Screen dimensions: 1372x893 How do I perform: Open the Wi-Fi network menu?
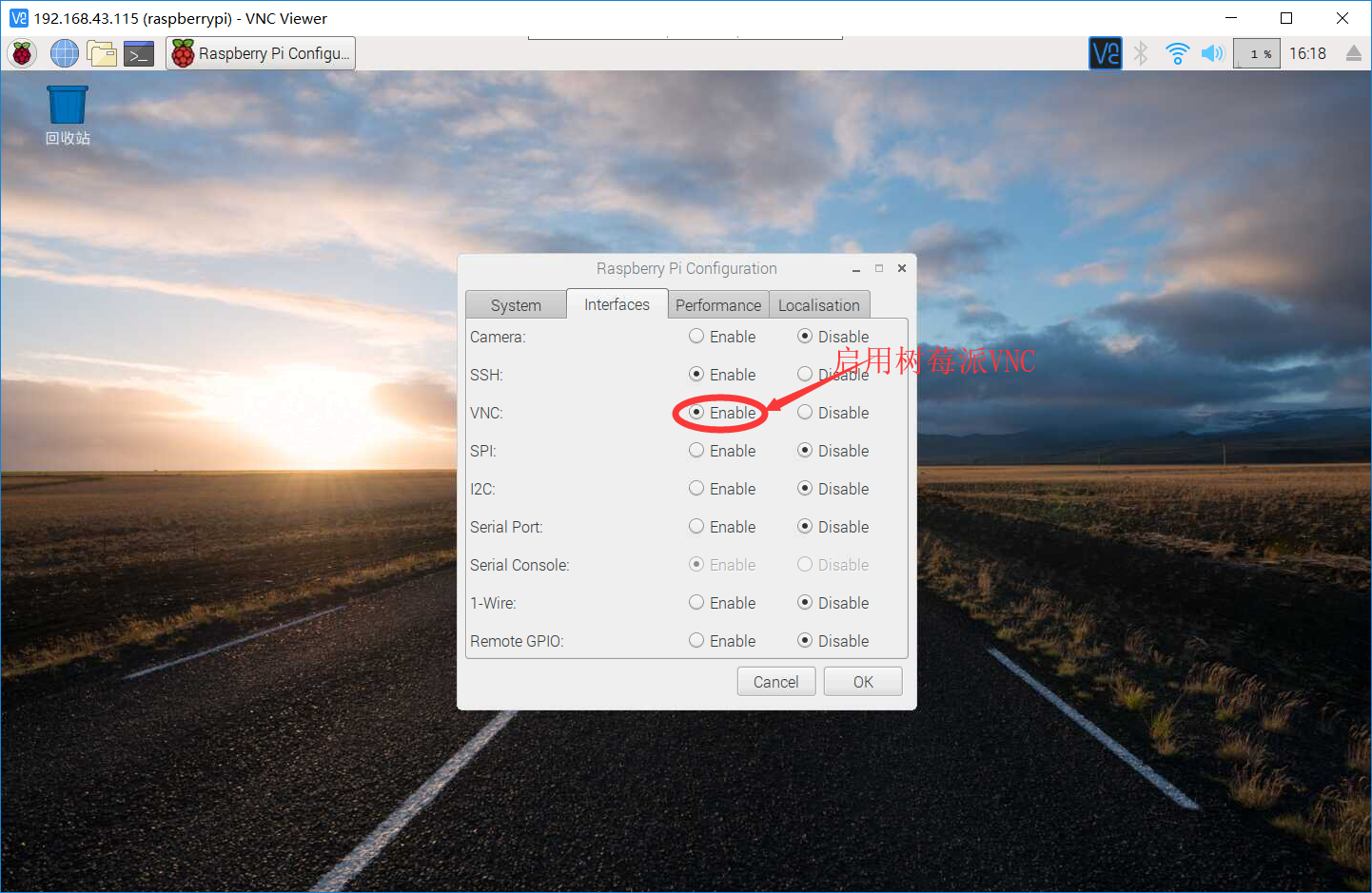1177,53
